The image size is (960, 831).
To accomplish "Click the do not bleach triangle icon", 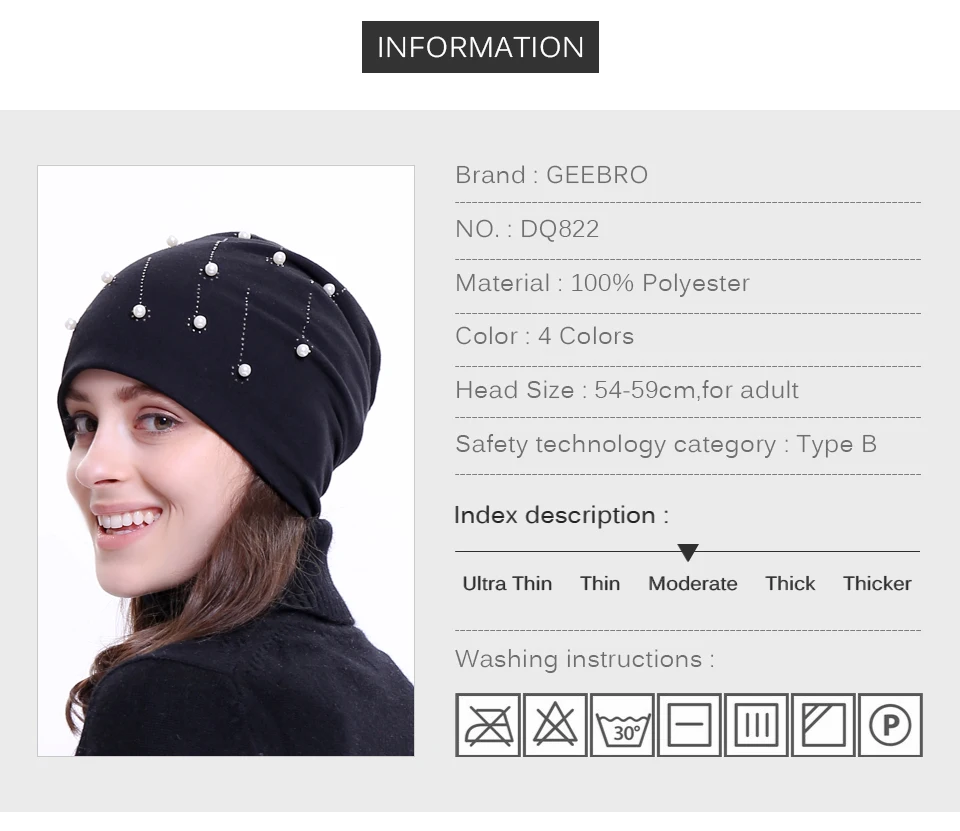I will (x=555, y=725).
